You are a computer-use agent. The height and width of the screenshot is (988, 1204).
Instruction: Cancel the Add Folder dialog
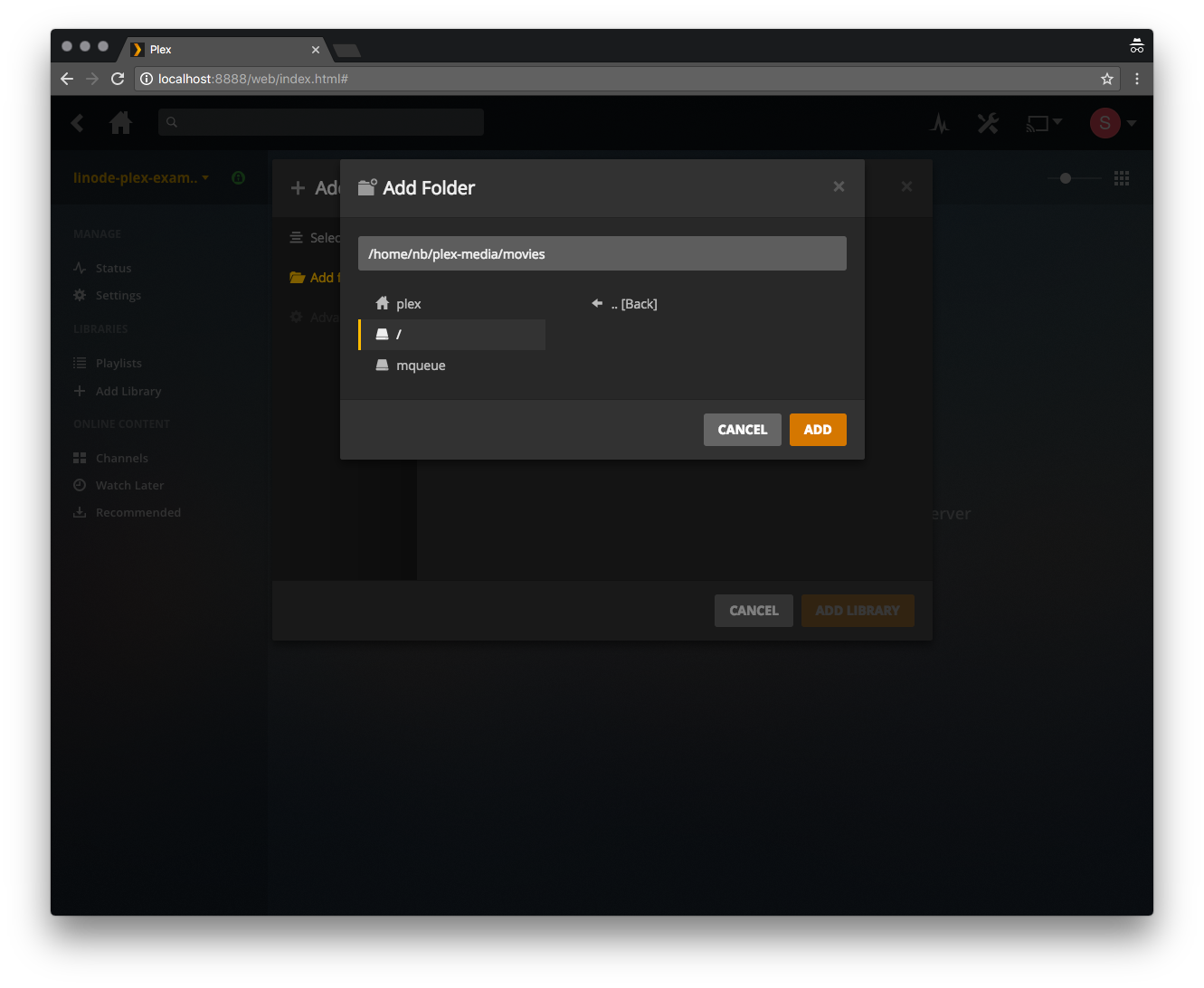742,430
